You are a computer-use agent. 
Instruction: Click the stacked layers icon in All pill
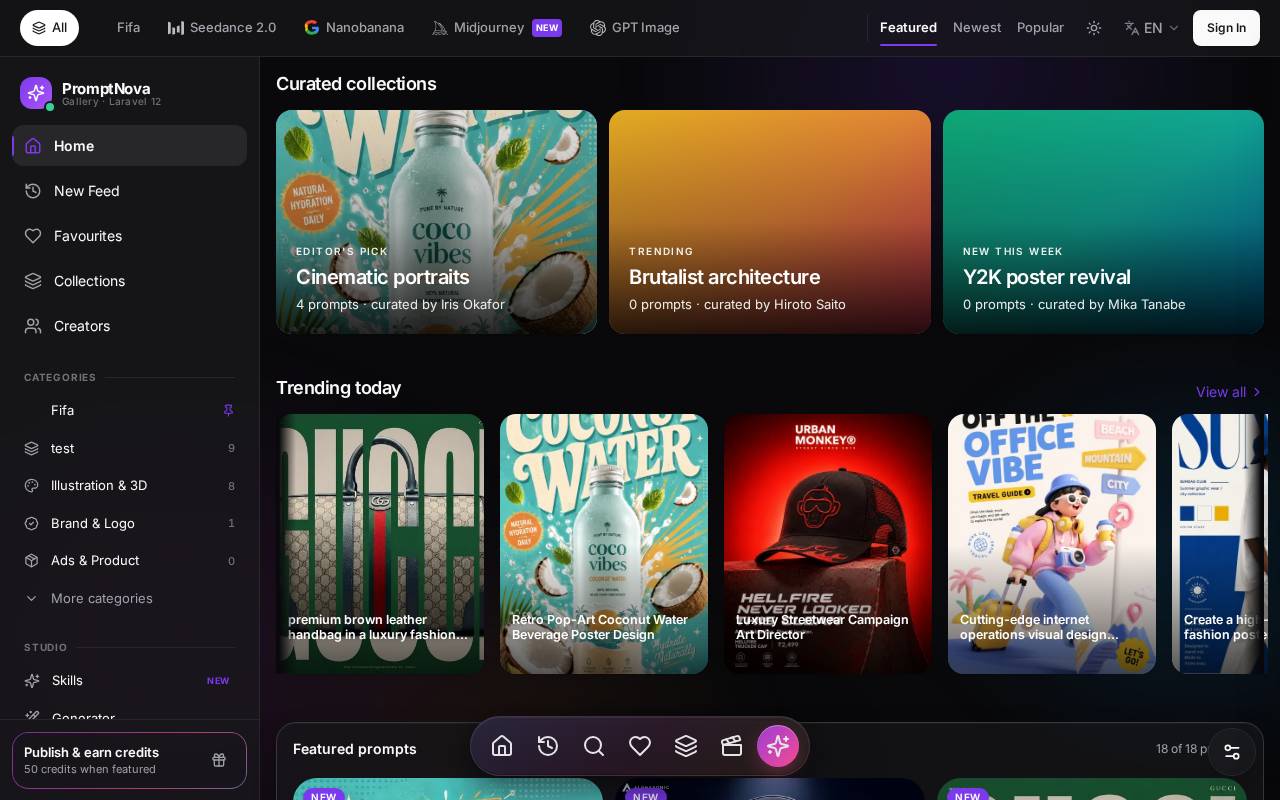39,28
